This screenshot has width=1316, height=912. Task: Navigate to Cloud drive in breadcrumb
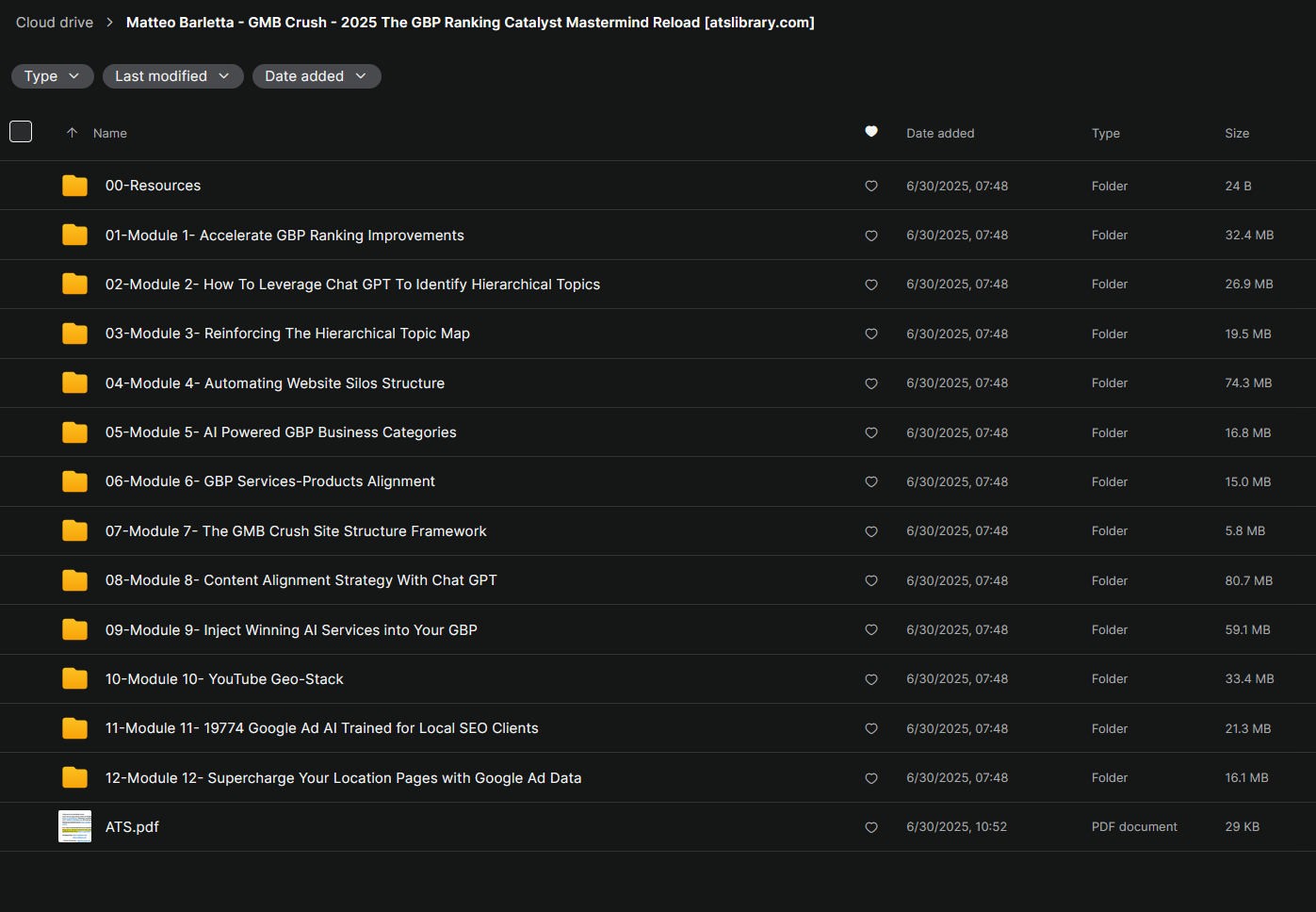tap(55, 23)
